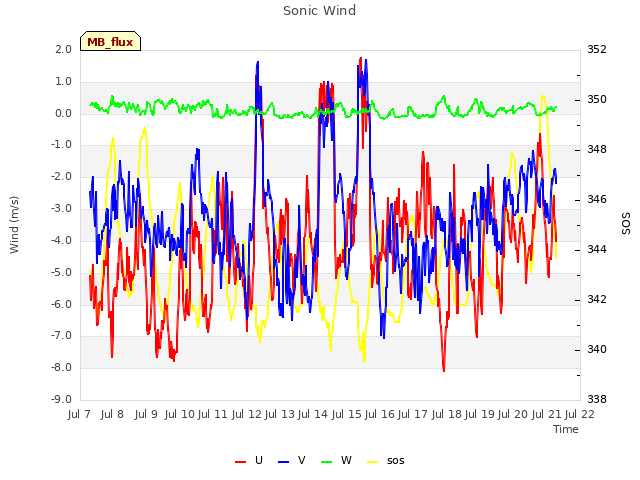640x480 pixels.
Task: Click the Jul 15 date tick label
Action: pos(347,414)
